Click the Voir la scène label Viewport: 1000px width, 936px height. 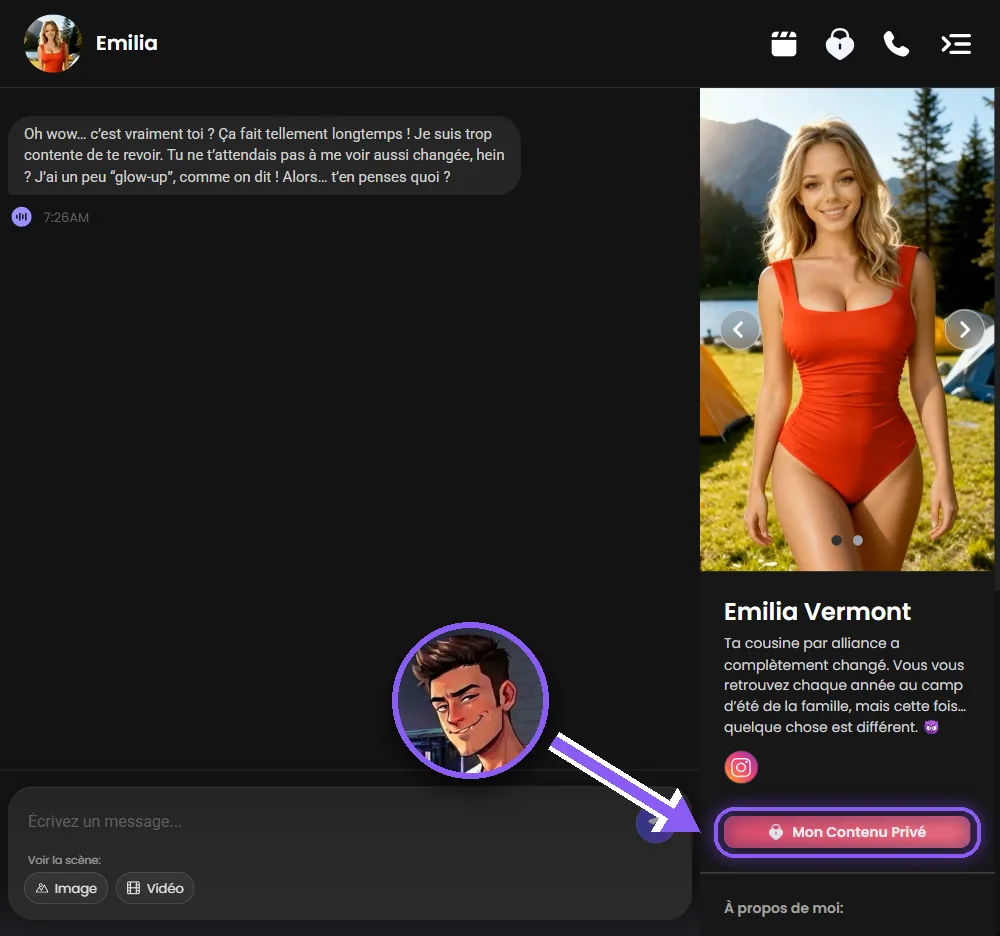[x=64, y=860]
